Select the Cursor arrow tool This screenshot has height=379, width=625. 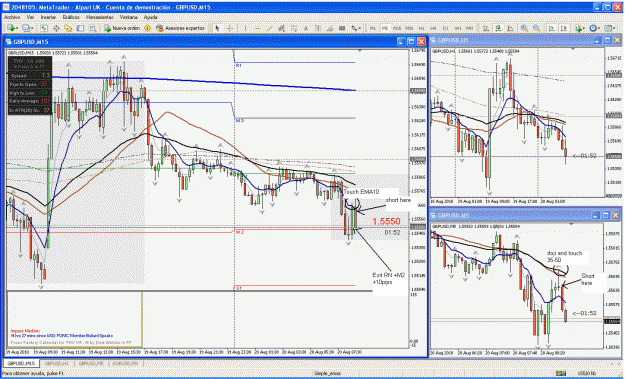coord(217,28)
